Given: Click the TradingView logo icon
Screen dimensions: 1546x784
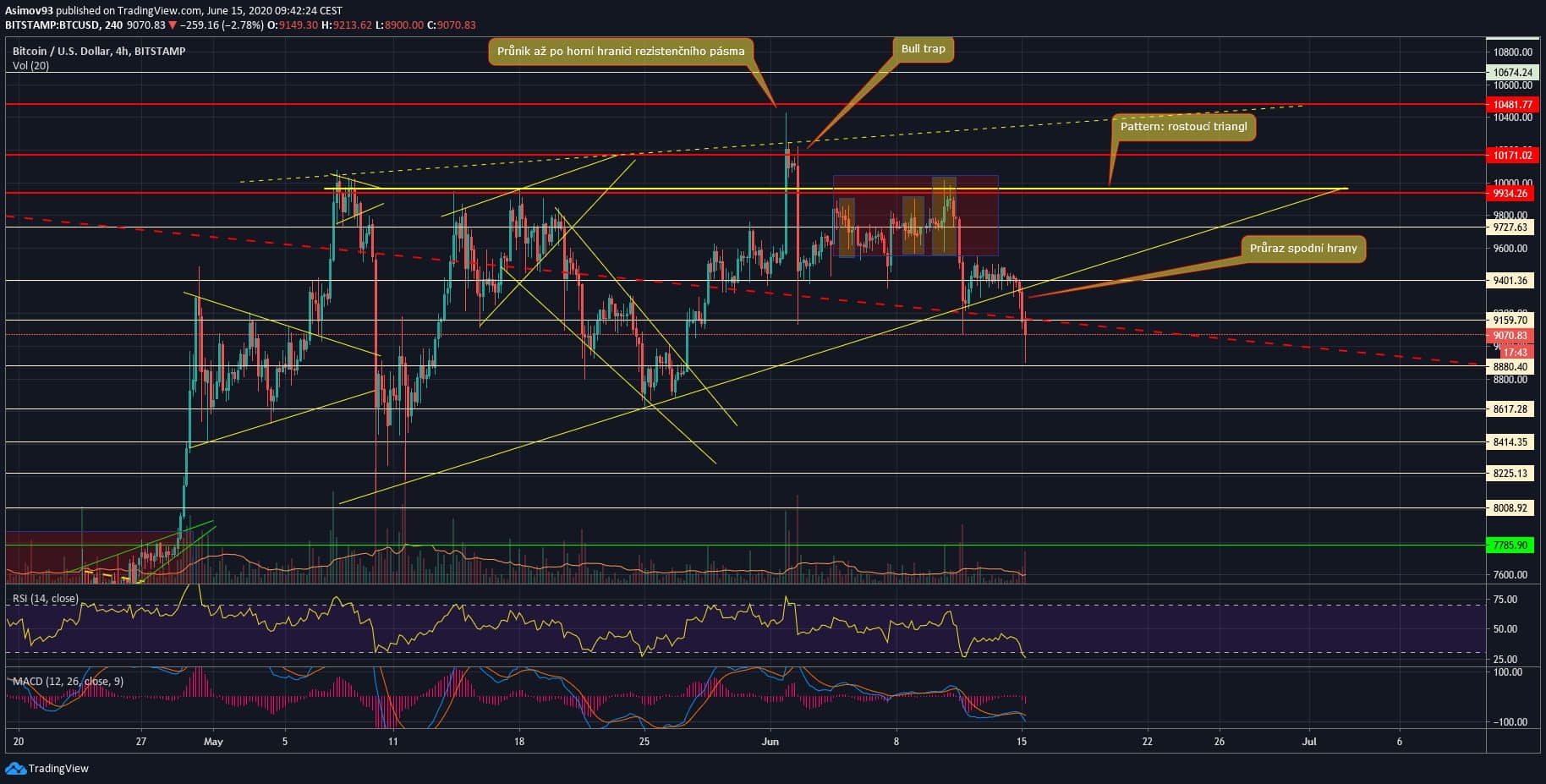Looking at the screenshot, I should (x=15, y=768).
